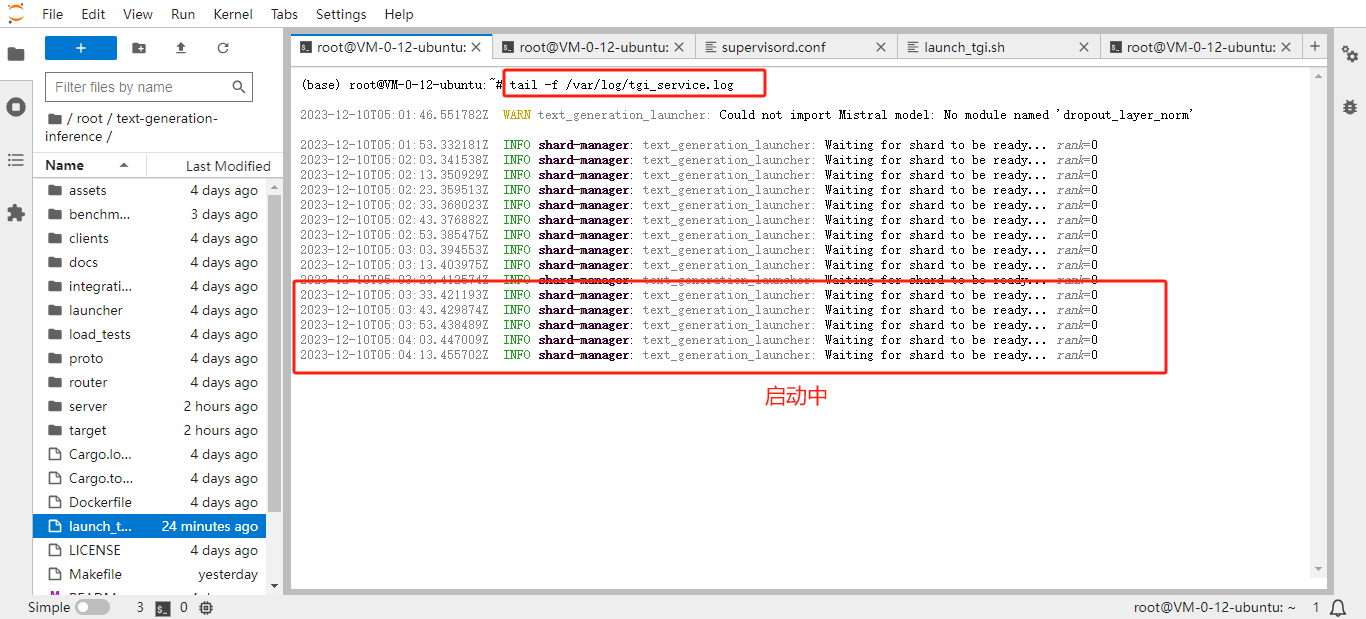Click the terminal command line text

[621, 84]
